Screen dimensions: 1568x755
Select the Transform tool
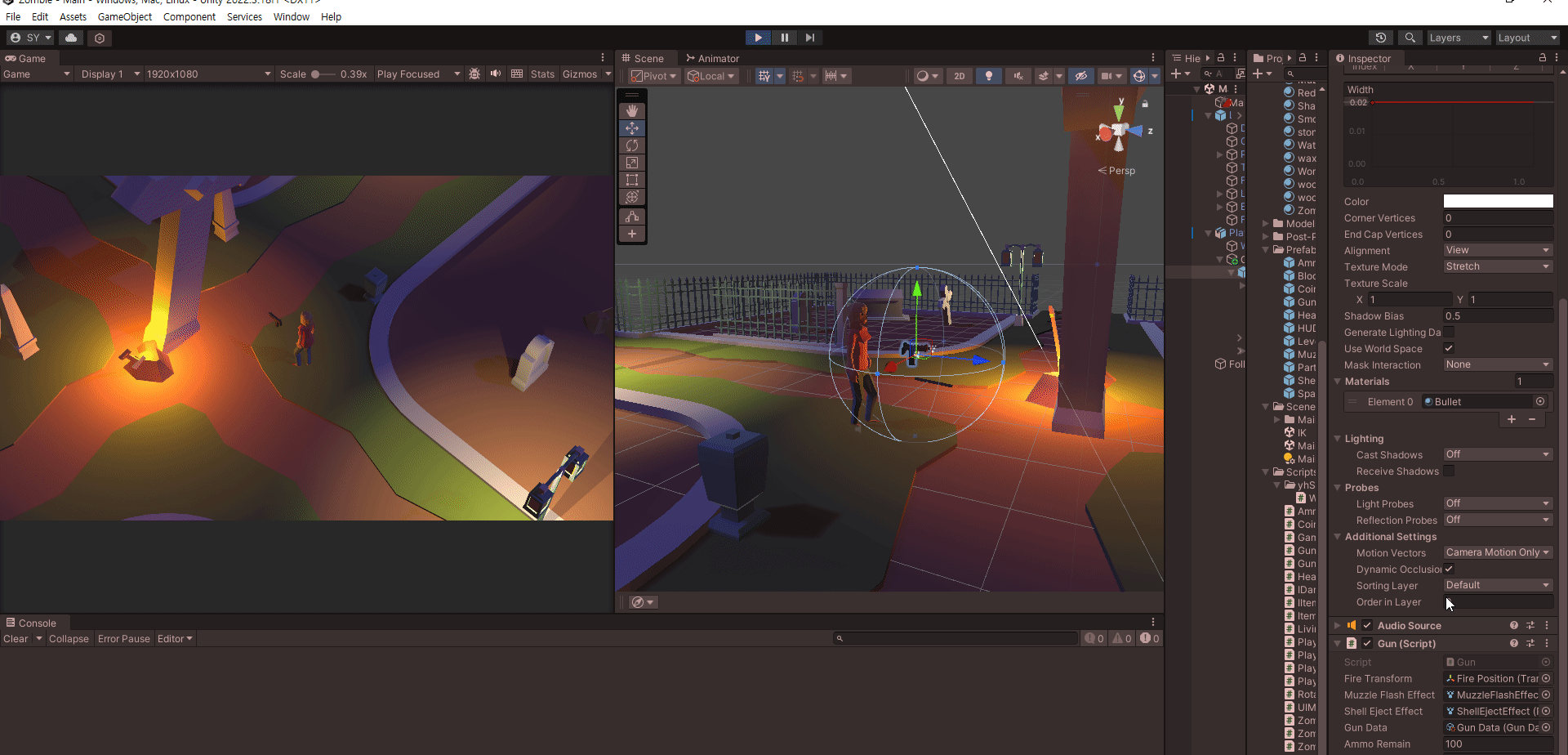tap(632, 197)
